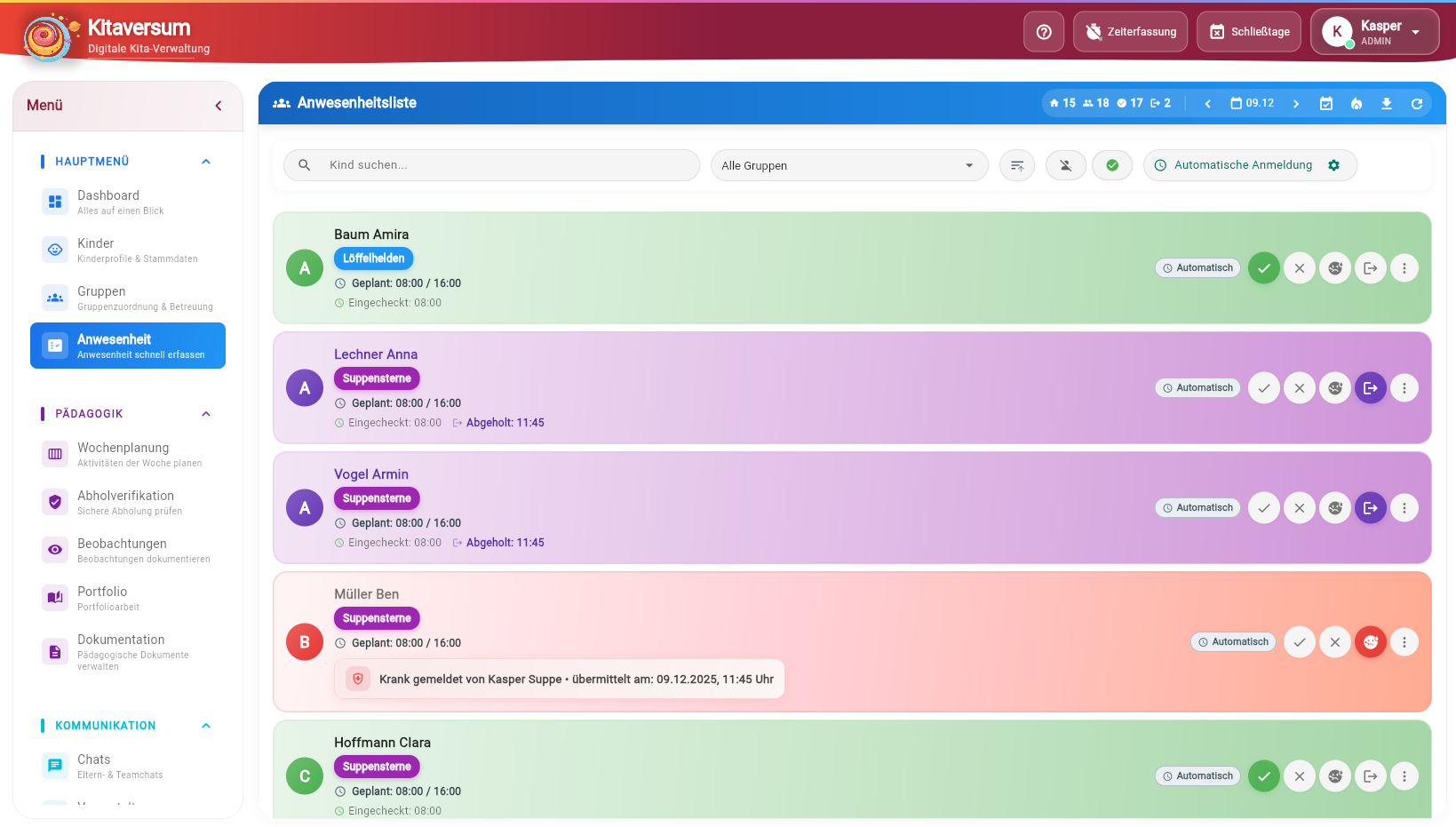Image resolution: width=1456 pixels, height=827 pixels.
Task: Mark Baum Amira as sick
Action: [1334, 268]
